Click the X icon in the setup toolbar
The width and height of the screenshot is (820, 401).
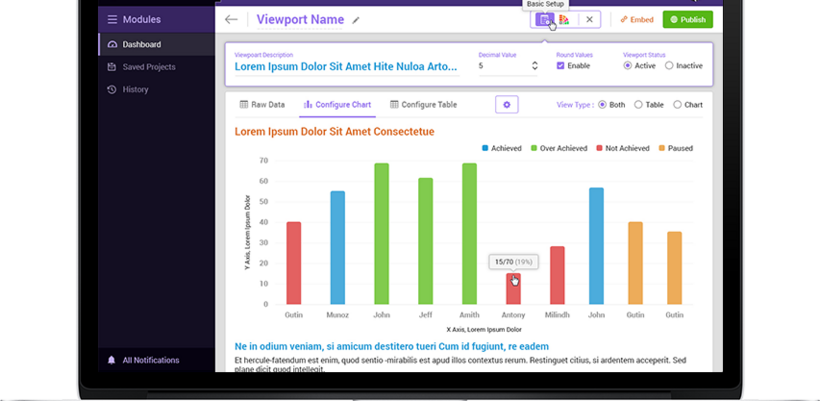[589, 20]
